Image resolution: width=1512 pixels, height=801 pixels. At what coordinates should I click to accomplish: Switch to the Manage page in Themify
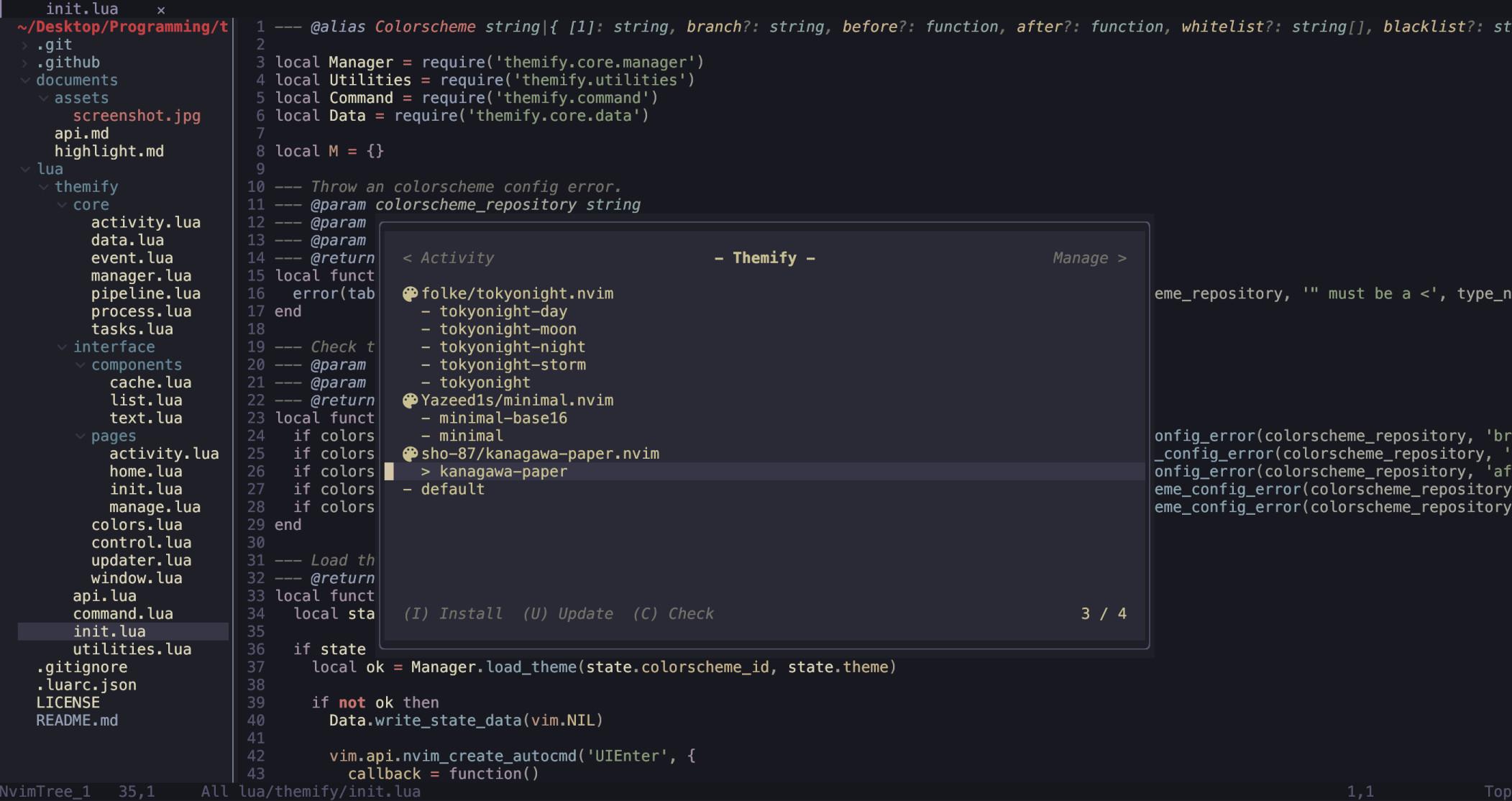point(1089,258)
